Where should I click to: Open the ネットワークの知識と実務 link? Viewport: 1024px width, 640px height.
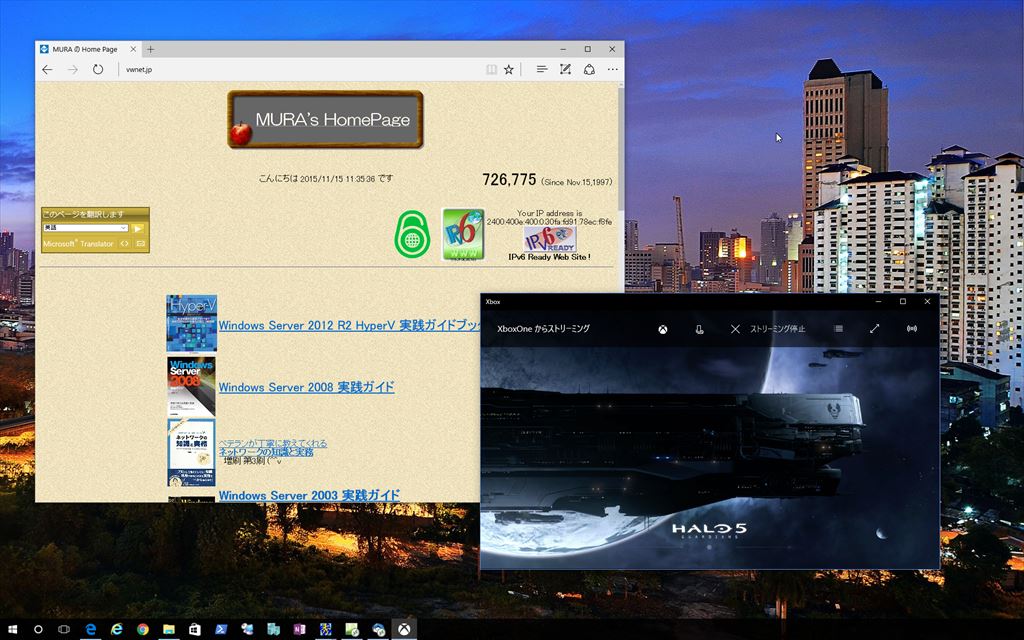click(266, 452)
